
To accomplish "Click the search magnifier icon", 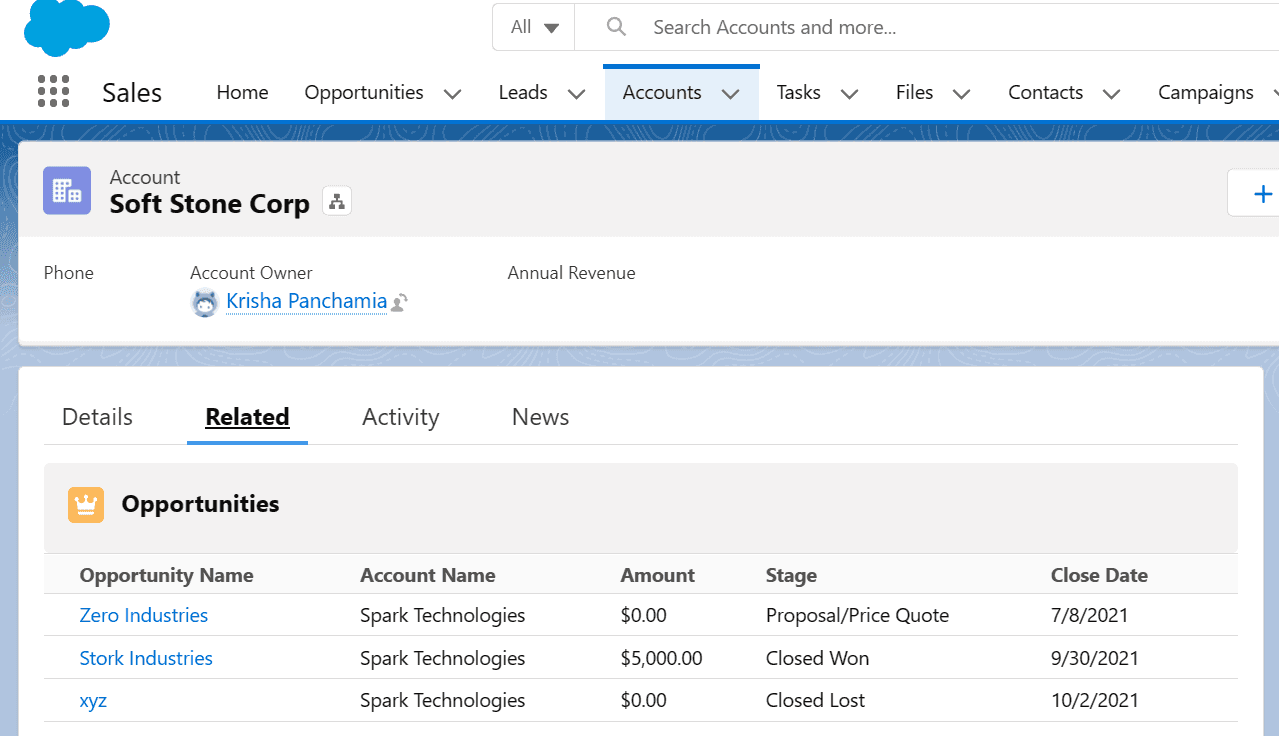I will pos(616,27).
